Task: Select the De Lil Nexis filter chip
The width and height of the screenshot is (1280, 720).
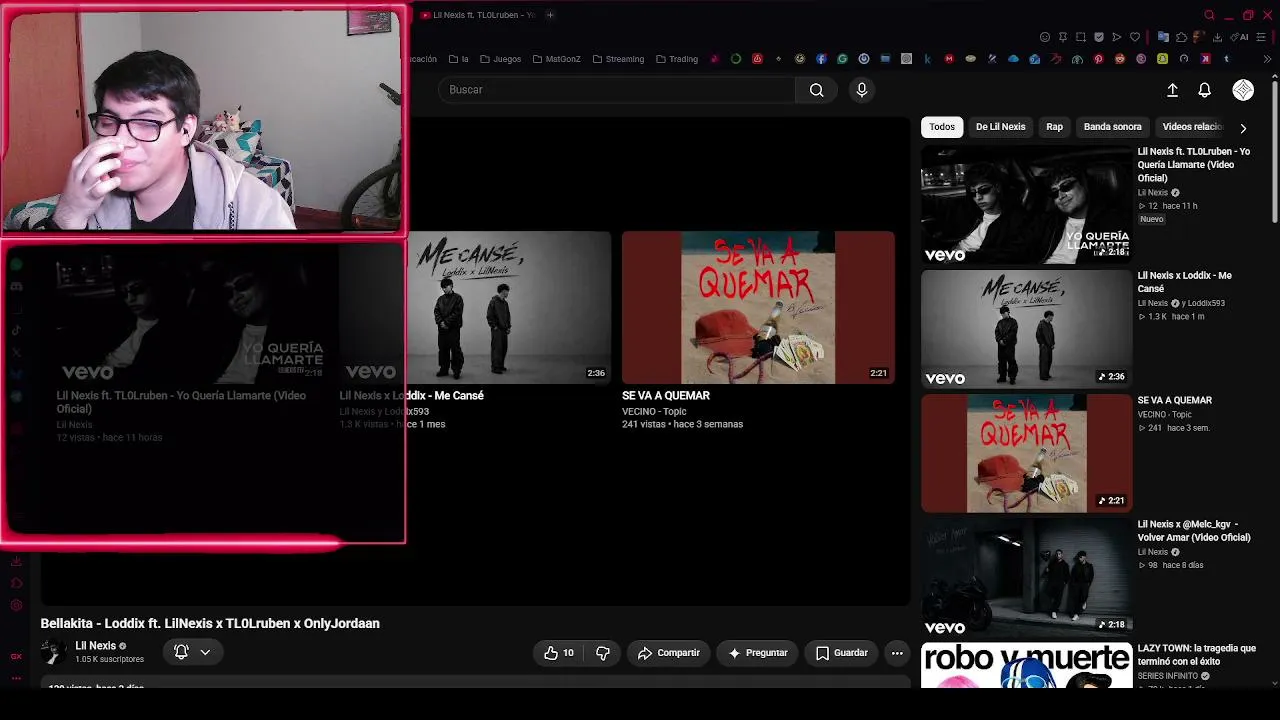Action: (x=1001, y=127)
